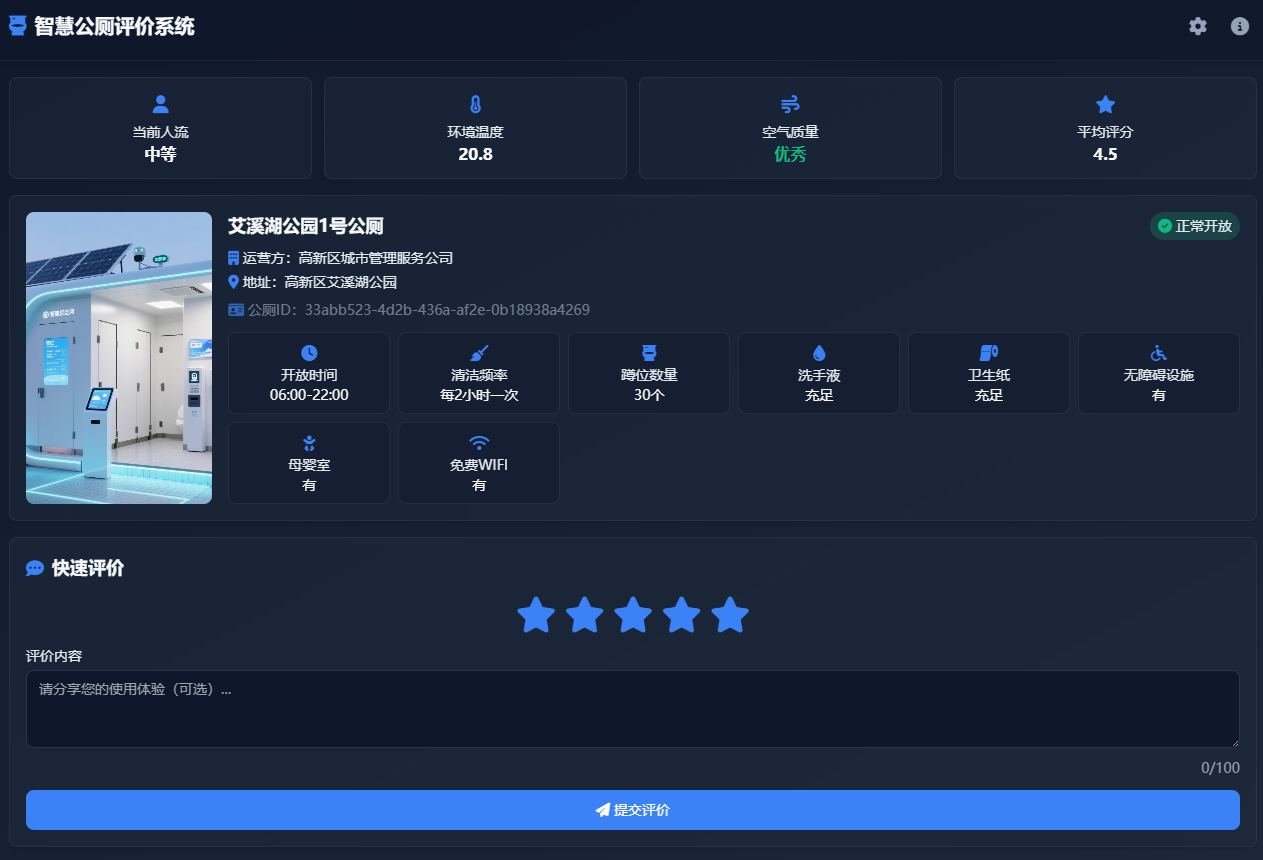The height and width of the screenshot is (860, 1263).
Task: Click the wind icon above 空气质量
Action: click(790, 104)
